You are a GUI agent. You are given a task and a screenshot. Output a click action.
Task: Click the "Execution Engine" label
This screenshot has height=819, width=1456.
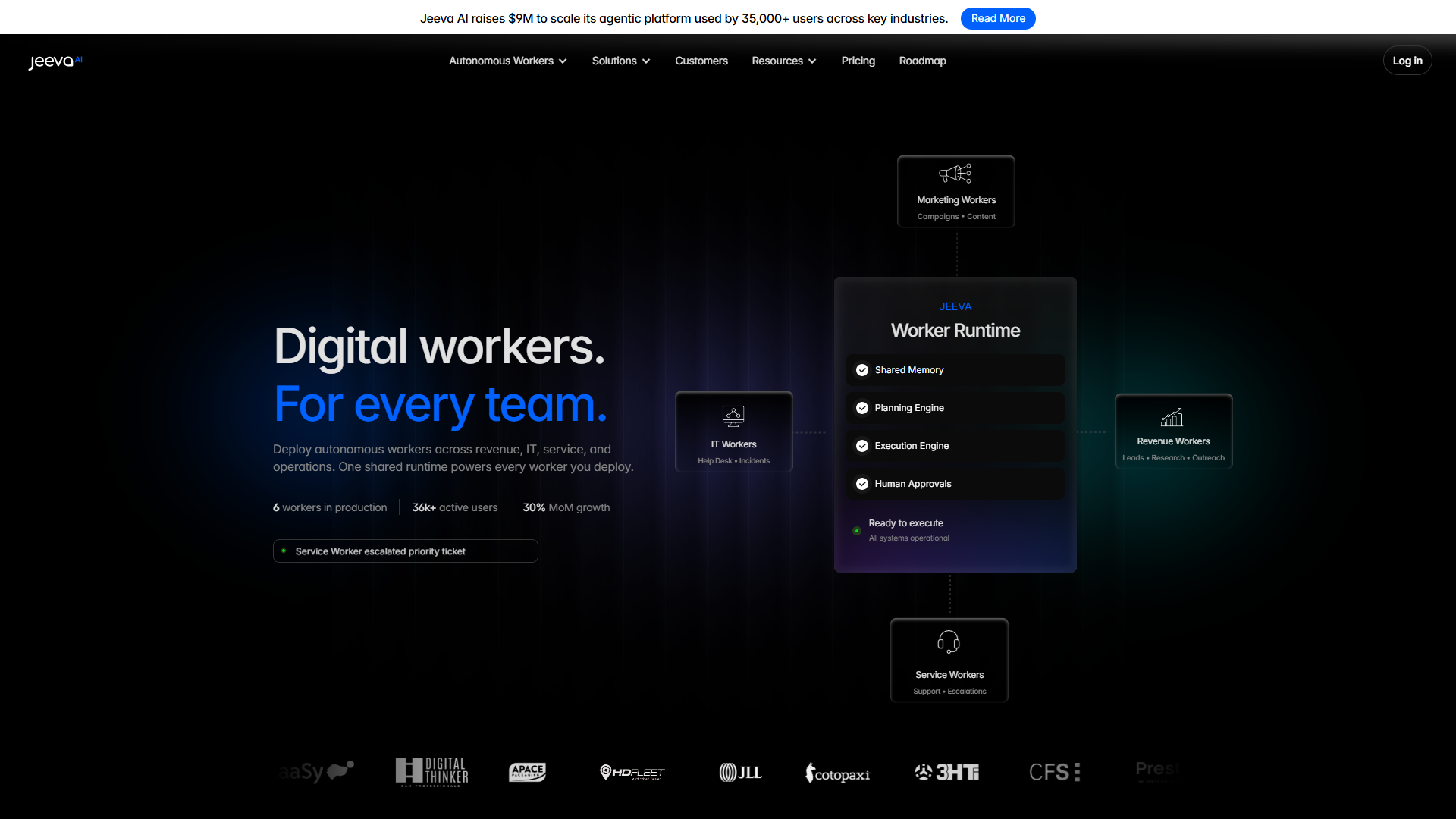pyautogui.click(x=912, y=446)
